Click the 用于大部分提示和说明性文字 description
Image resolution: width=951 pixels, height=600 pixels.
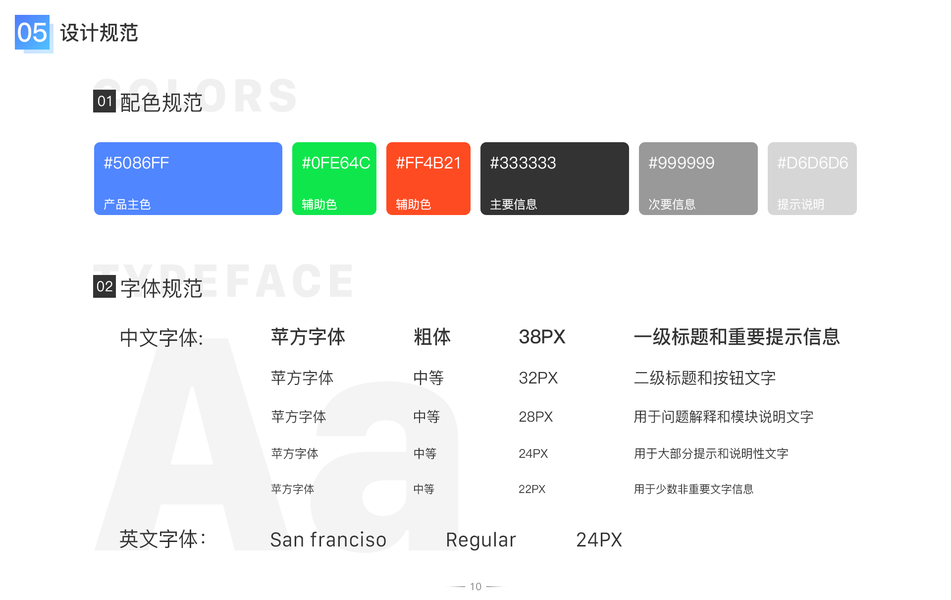(711, 453)
